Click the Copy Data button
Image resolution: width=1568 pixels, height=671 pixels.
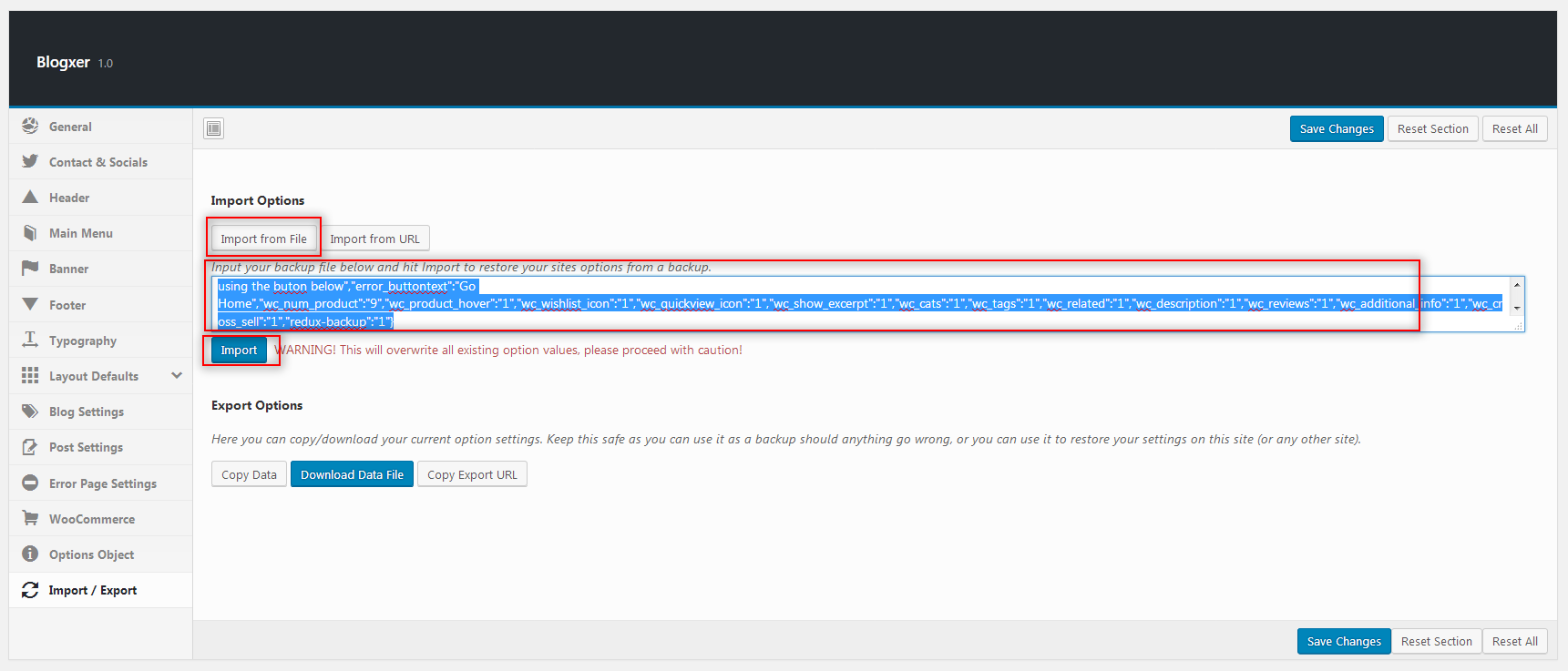coord(249,474)
